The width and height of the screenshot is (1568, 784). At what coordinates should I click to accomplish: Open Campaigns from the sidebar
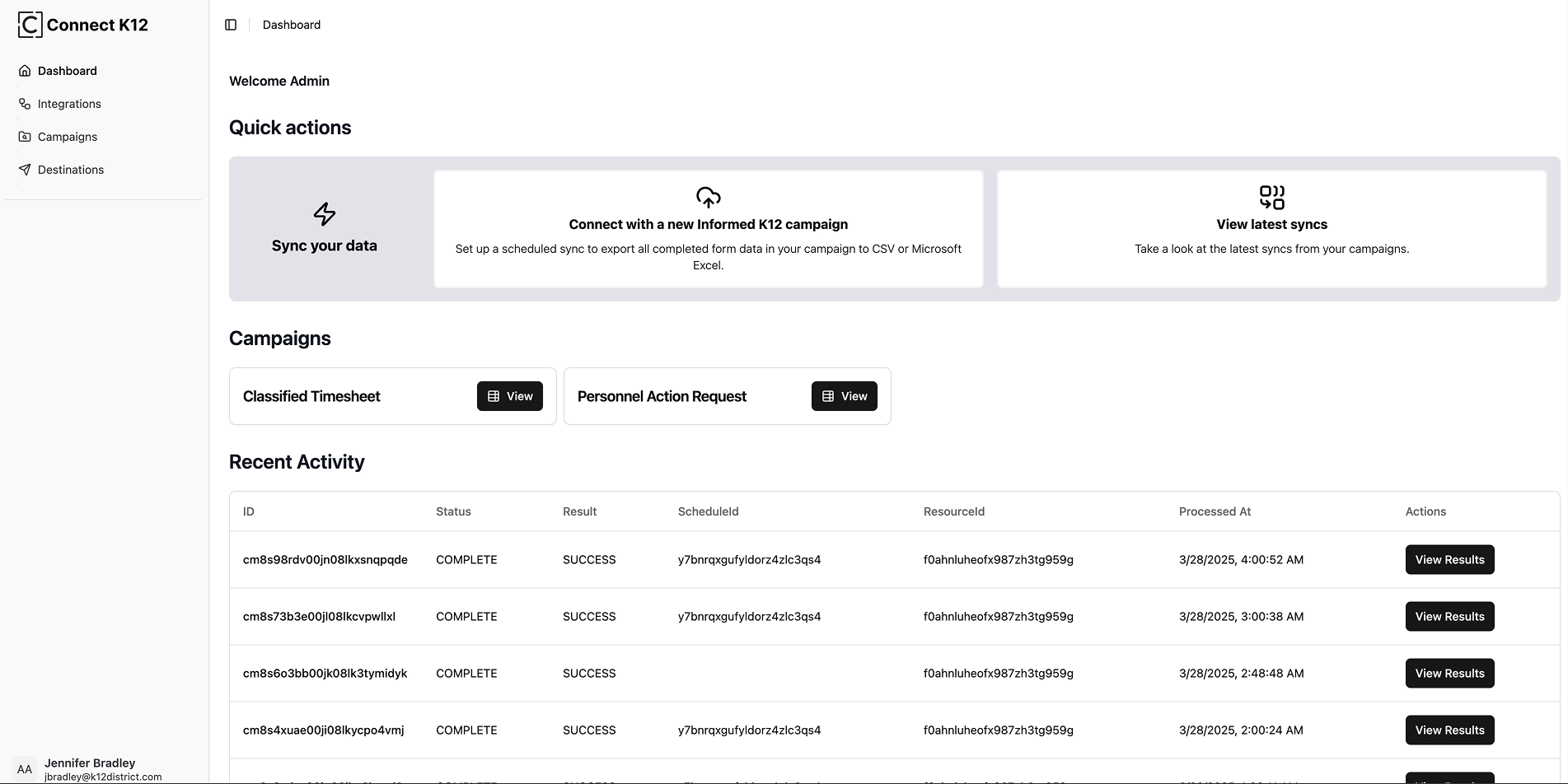pyautogui.click(x=68, y=137)
